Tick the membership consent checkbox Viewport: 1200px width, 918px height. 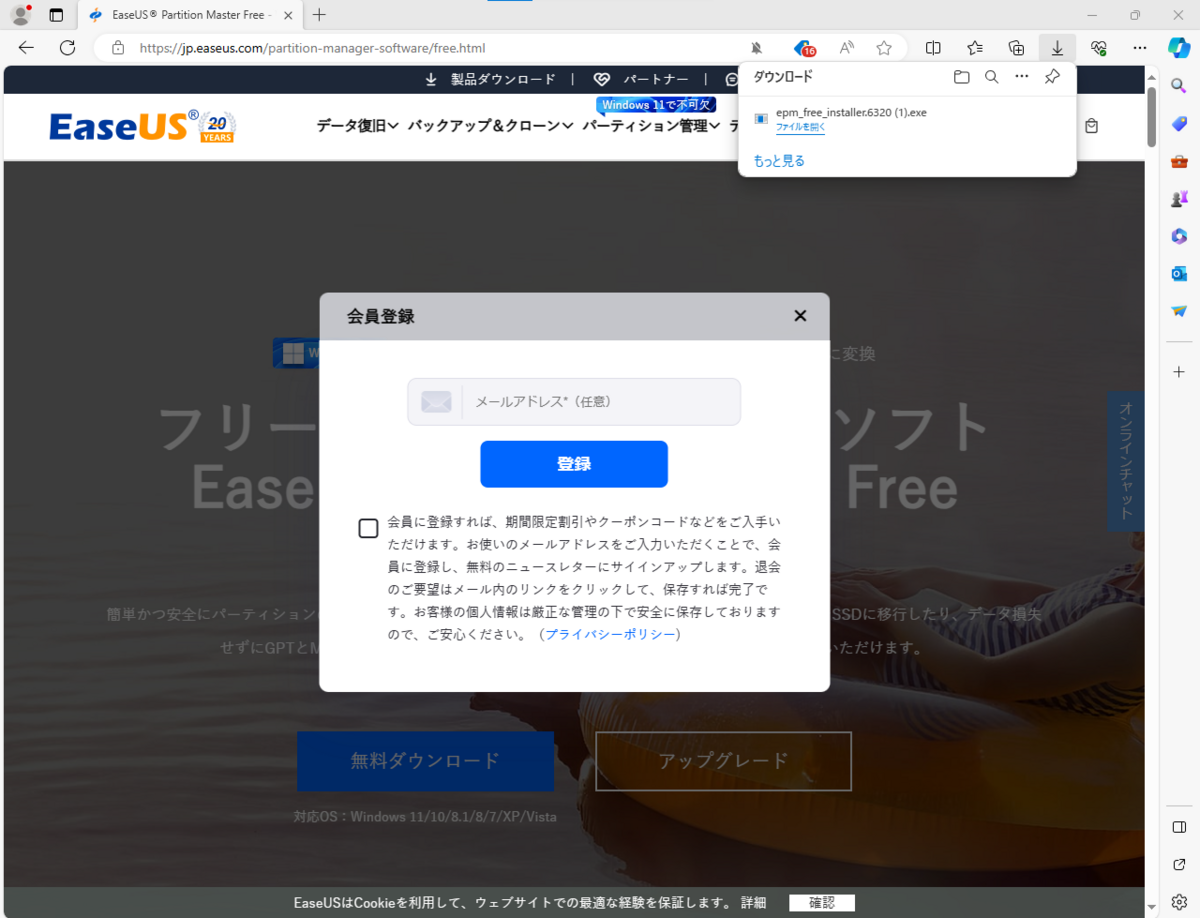(368, 528)
